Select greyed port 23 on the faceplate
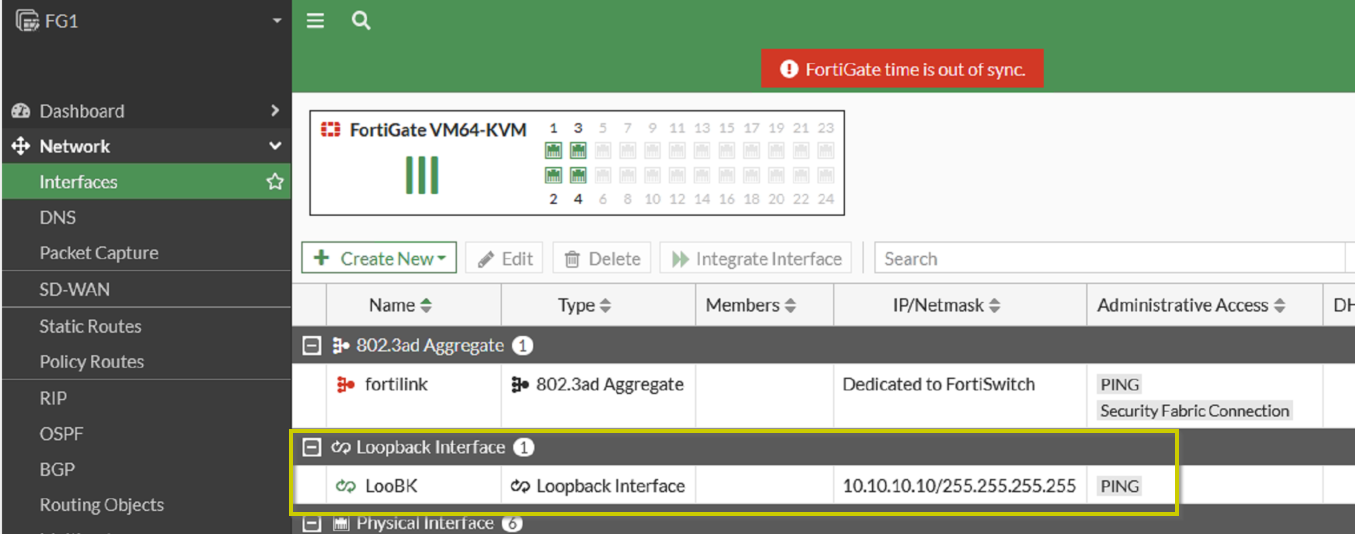The width and height of the screenshot is (1355, 534). (825, 151)
